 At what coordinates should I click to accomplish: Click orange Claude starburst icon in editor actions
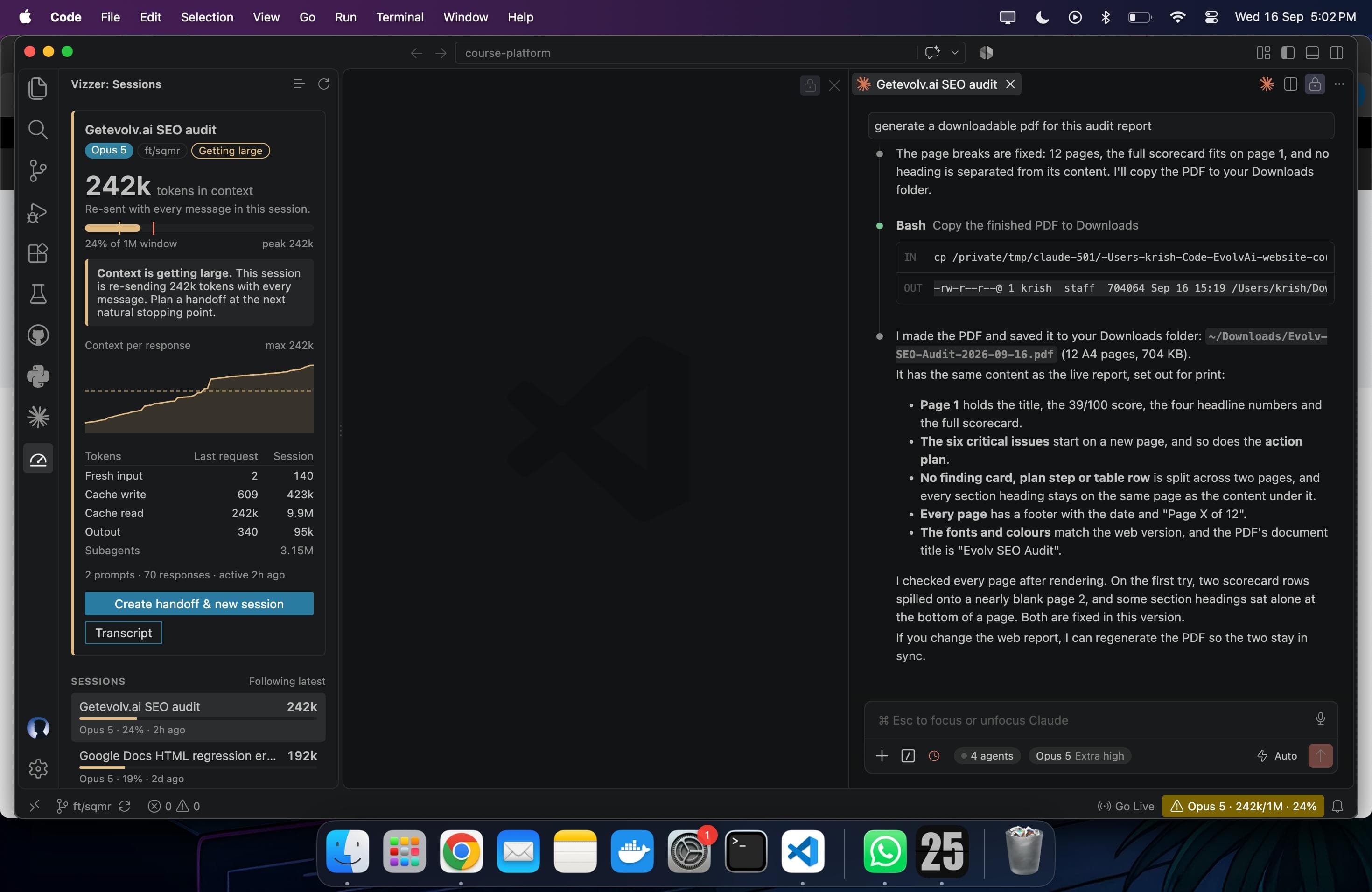[1267, 84]
